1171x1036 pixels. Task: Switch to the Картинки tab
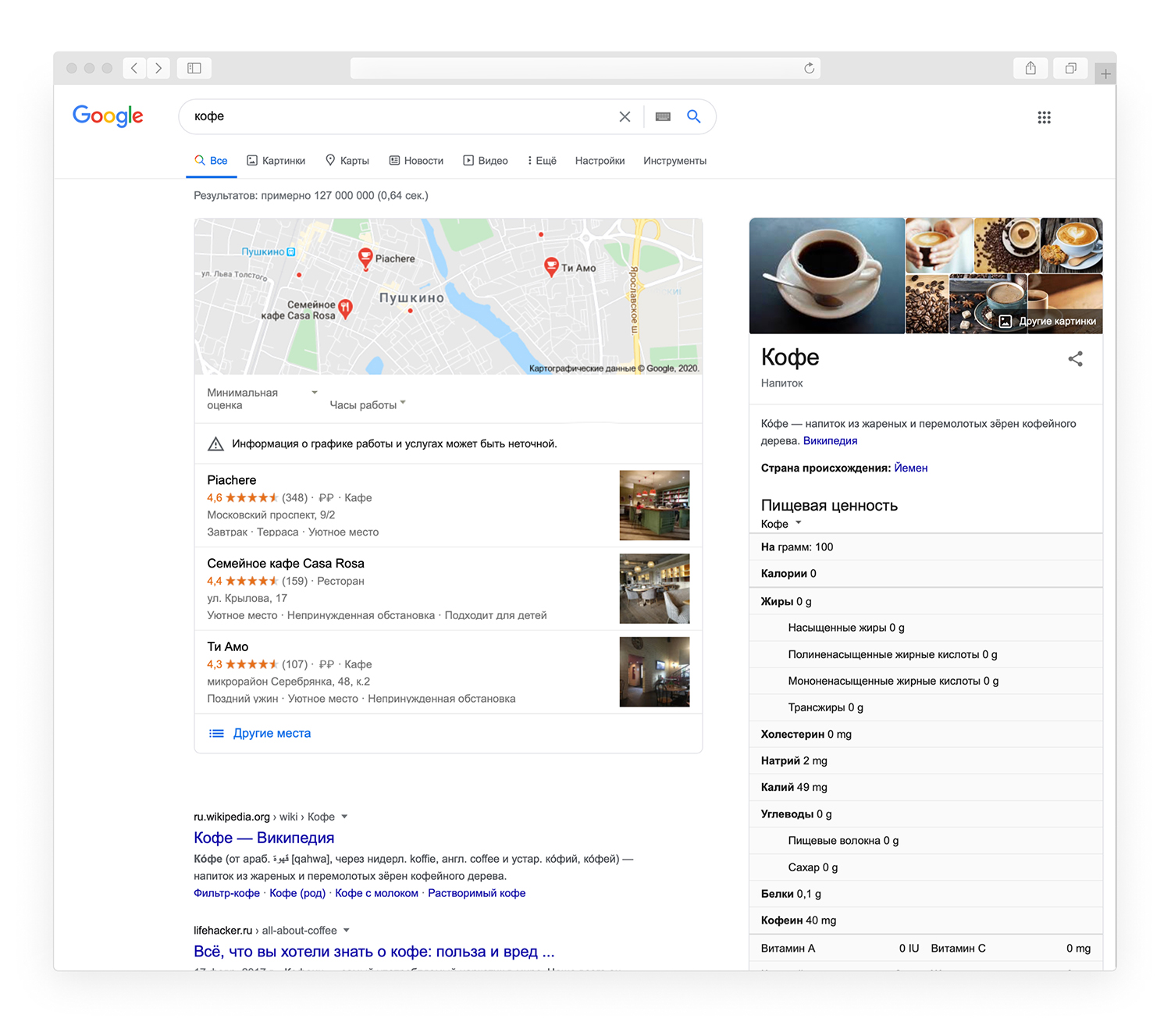pos(276,161)
